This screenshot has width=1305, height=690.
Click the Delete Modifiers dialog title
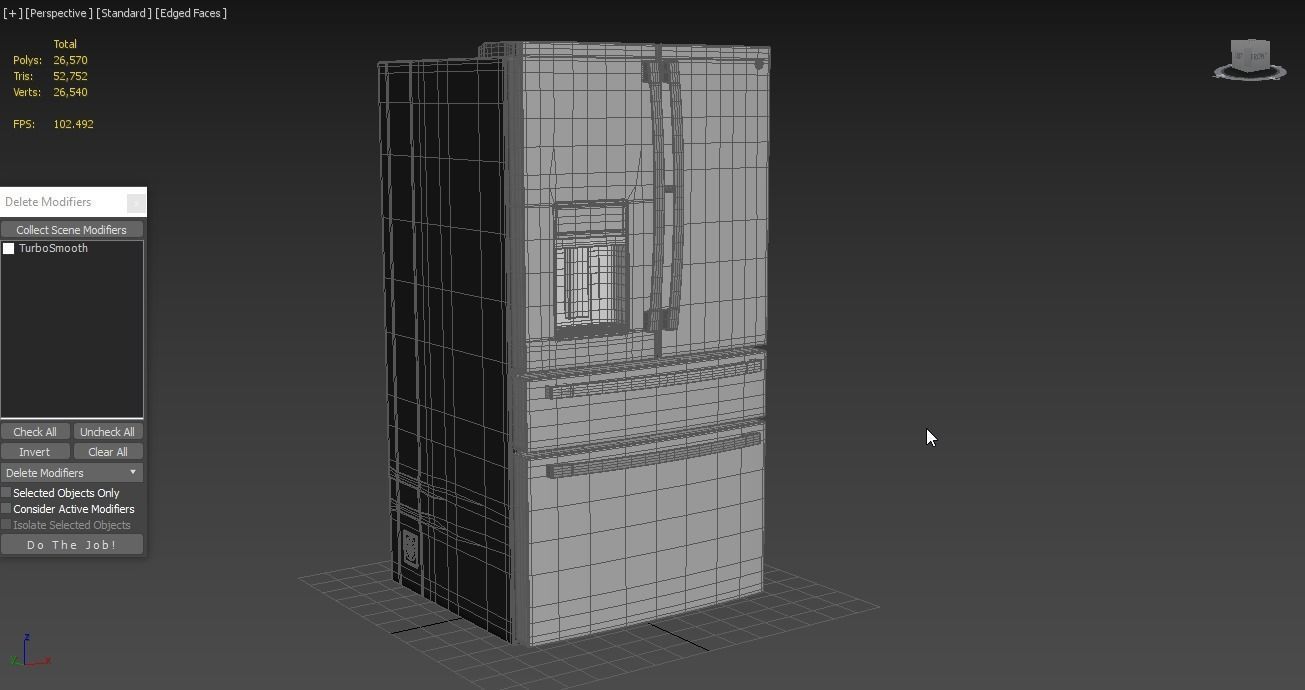[x=48, y=202]
